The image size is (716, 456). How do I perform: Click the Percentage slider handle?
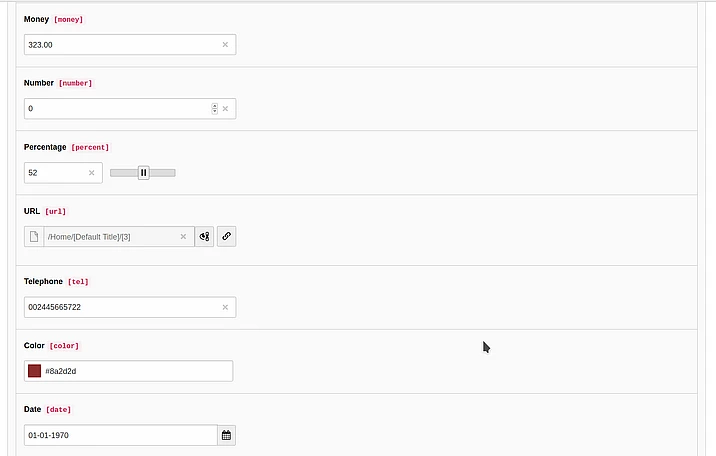pos(143,173)
